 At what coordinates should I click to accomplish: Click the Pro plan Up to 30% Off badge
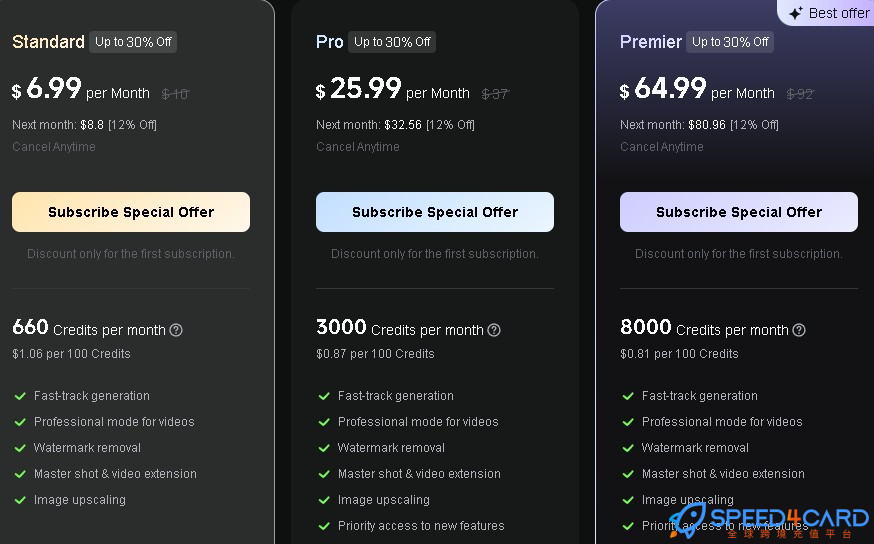coord(392,42)
